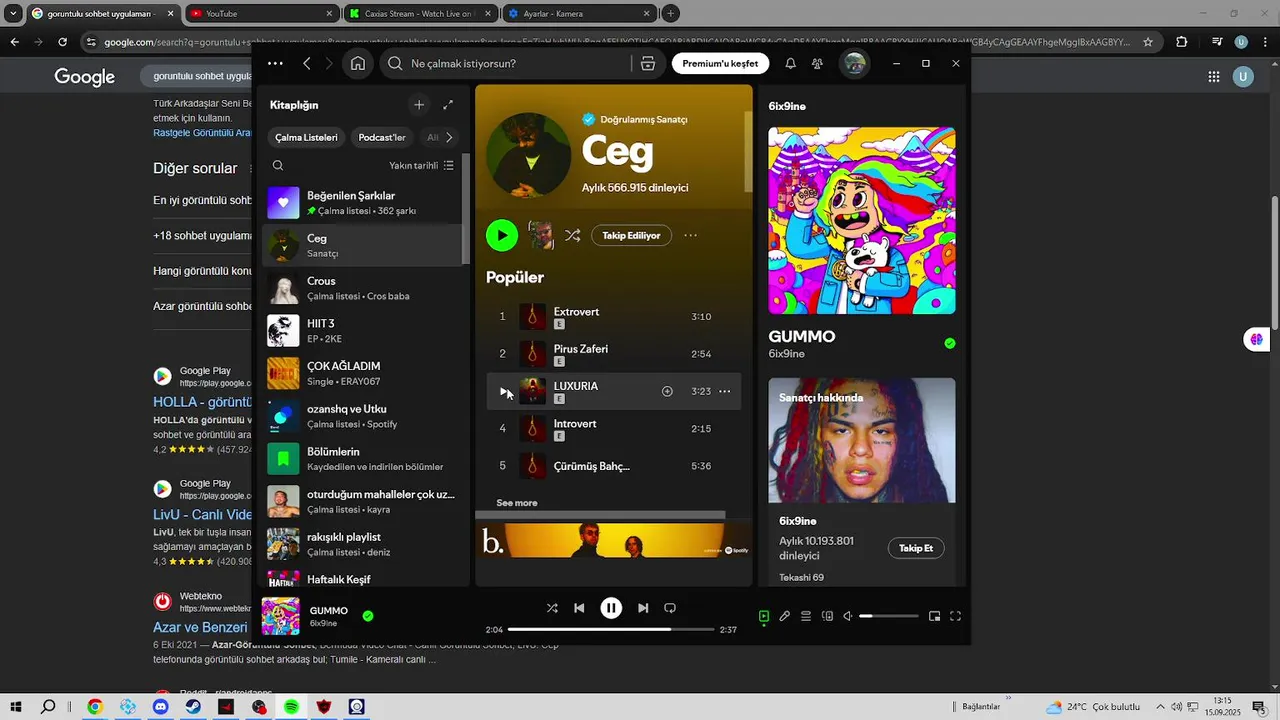Pause the currently playing song

coord(611,608)
